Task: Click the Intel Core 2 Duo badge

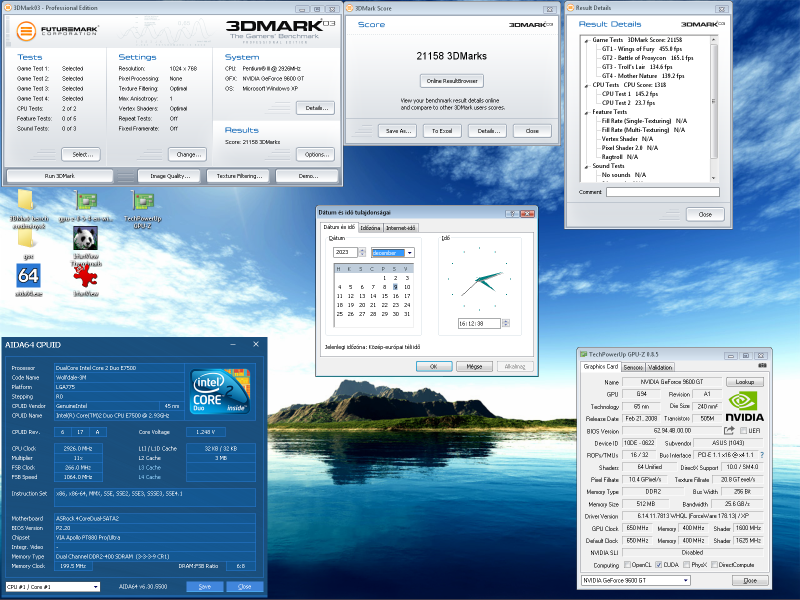Action: tap(219, 391)
